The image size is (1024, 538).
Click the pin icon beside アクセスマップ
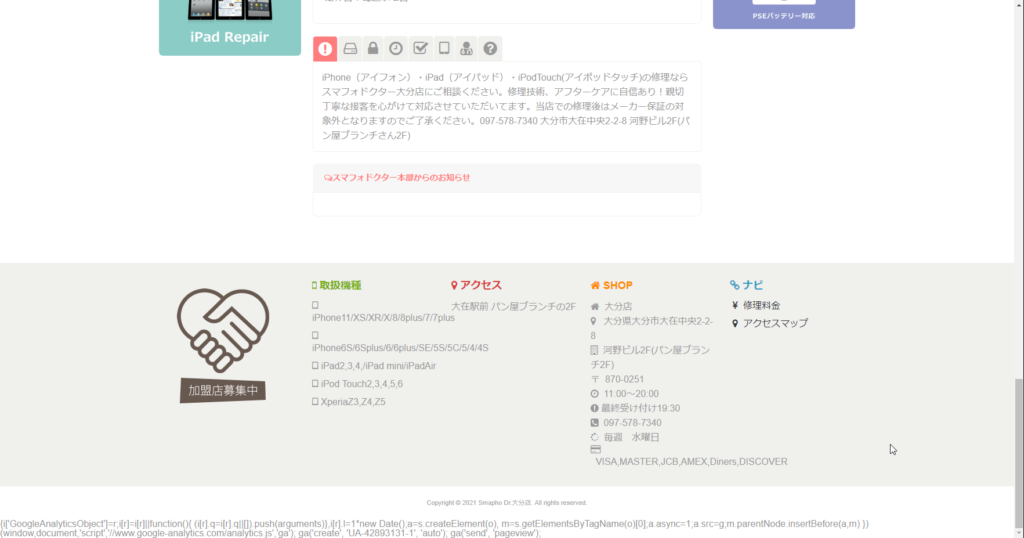click(735, 323)
